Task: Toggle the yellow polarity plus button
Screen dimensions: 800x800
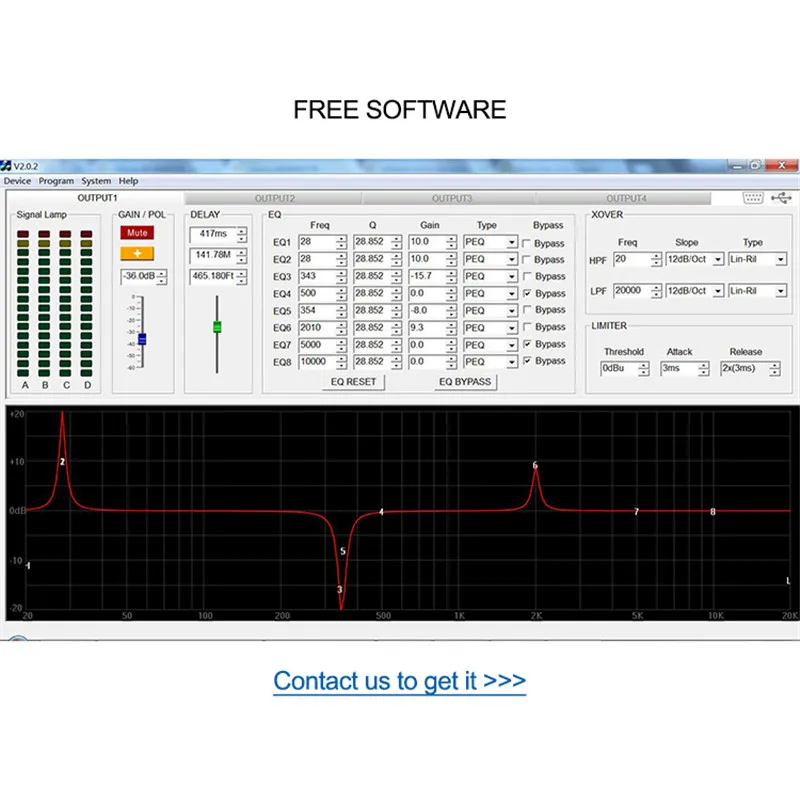Action: click(137, 254)
